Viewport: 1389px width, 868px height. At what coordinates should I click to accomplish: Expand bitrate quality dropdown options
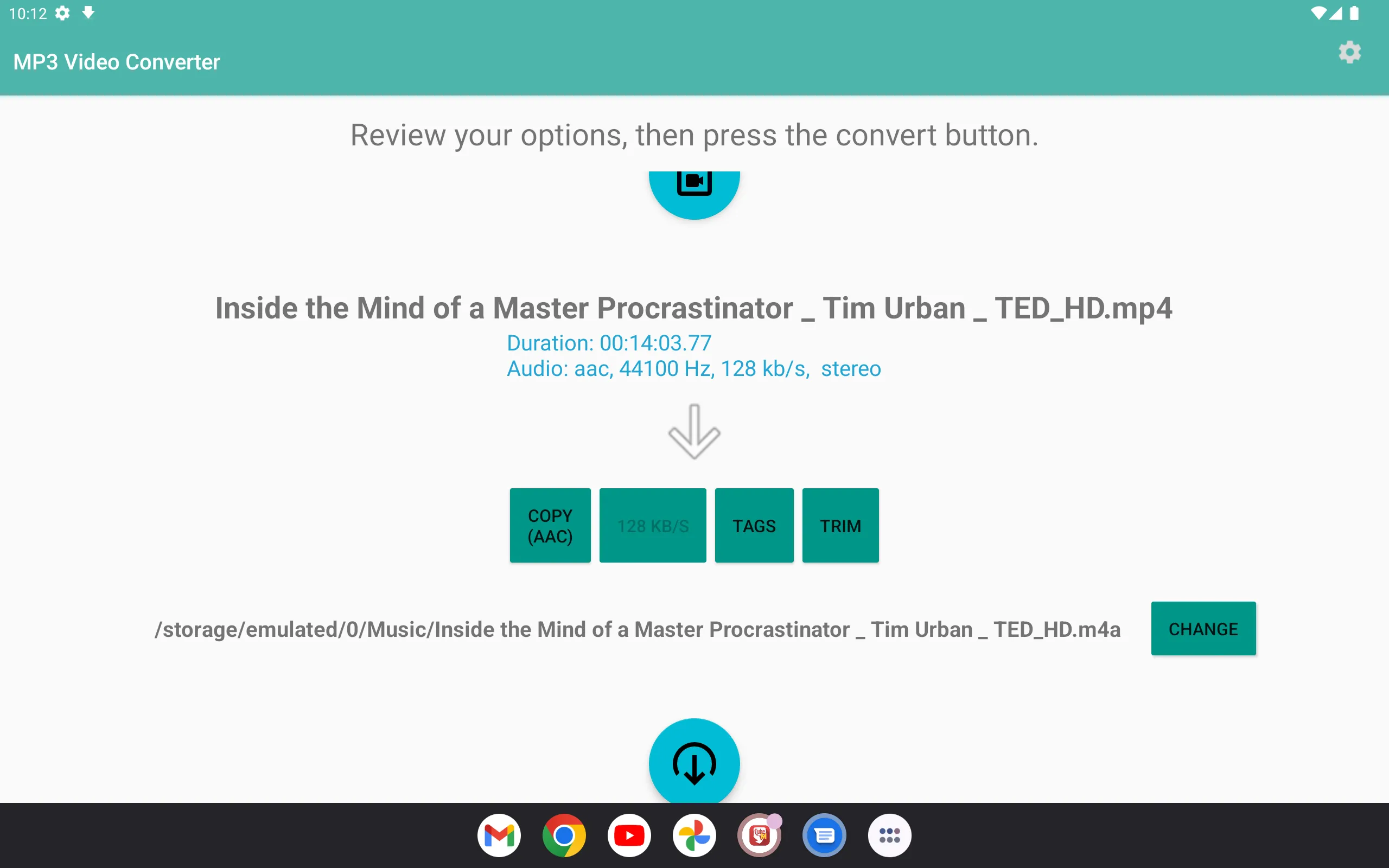point(652,524)
